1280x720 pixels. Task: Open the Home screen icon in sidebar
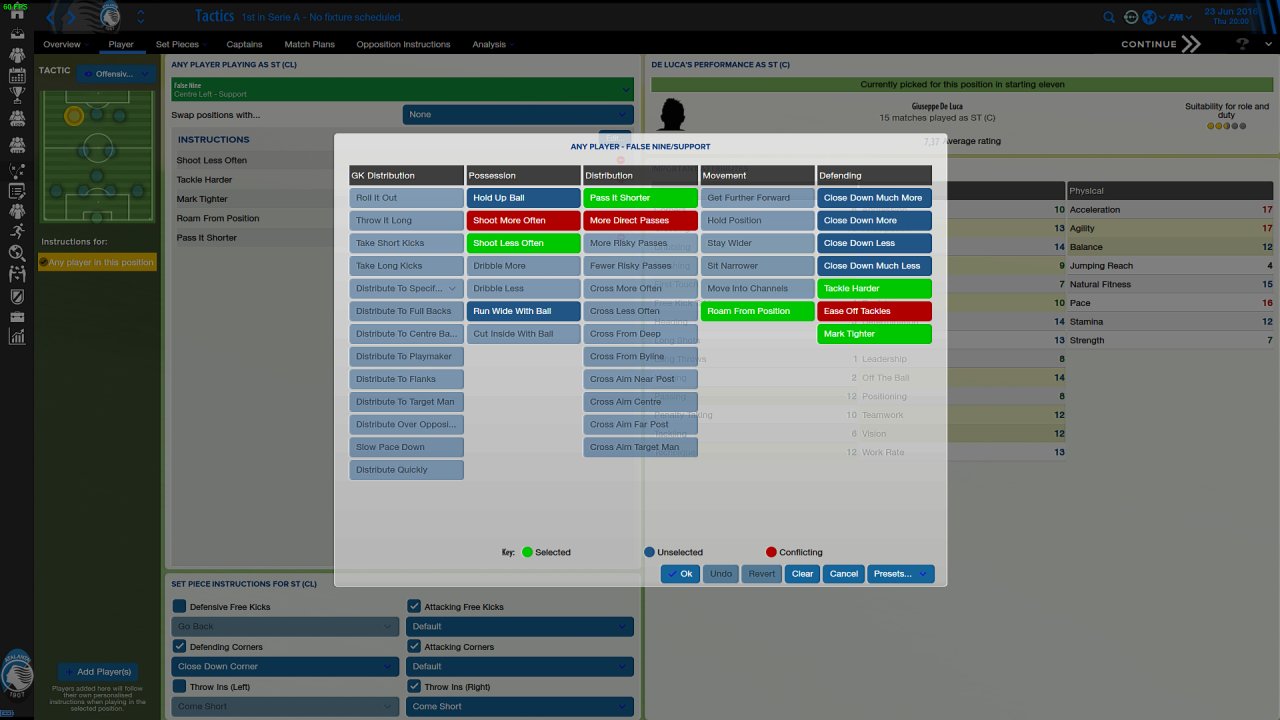coord(17,12)
